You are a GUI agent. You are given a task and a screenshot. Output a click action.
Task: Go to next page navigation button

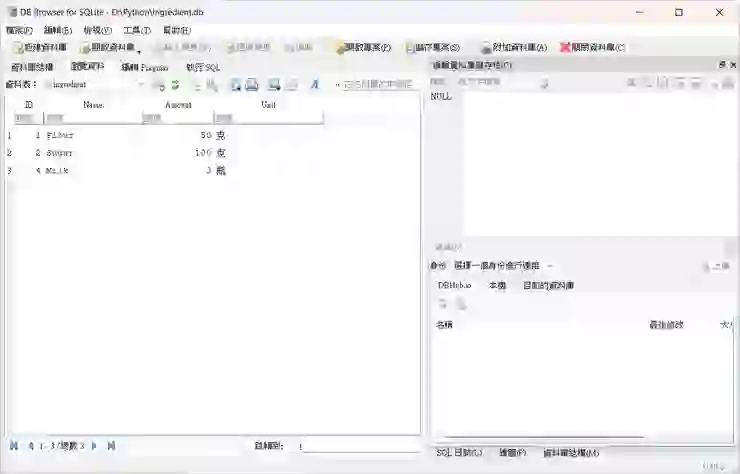pos(94,445)
